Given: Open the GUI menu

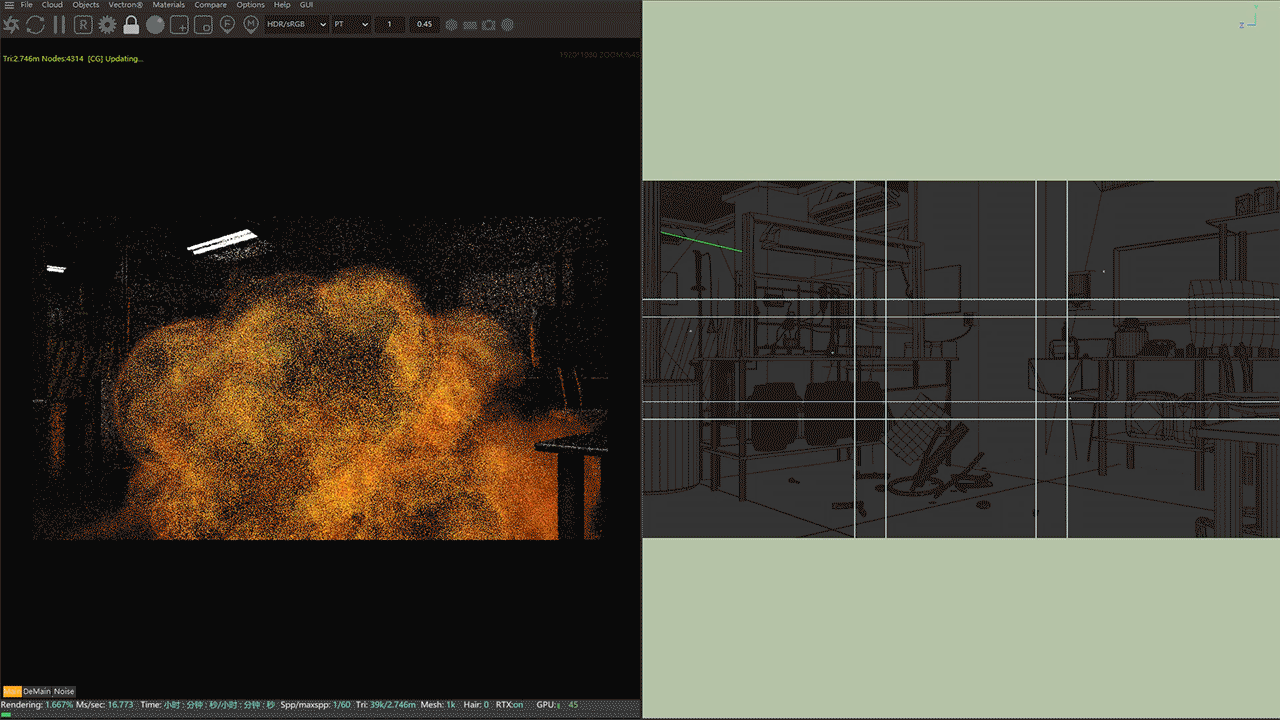Looking at the screenshot, I should pos(307,5).
